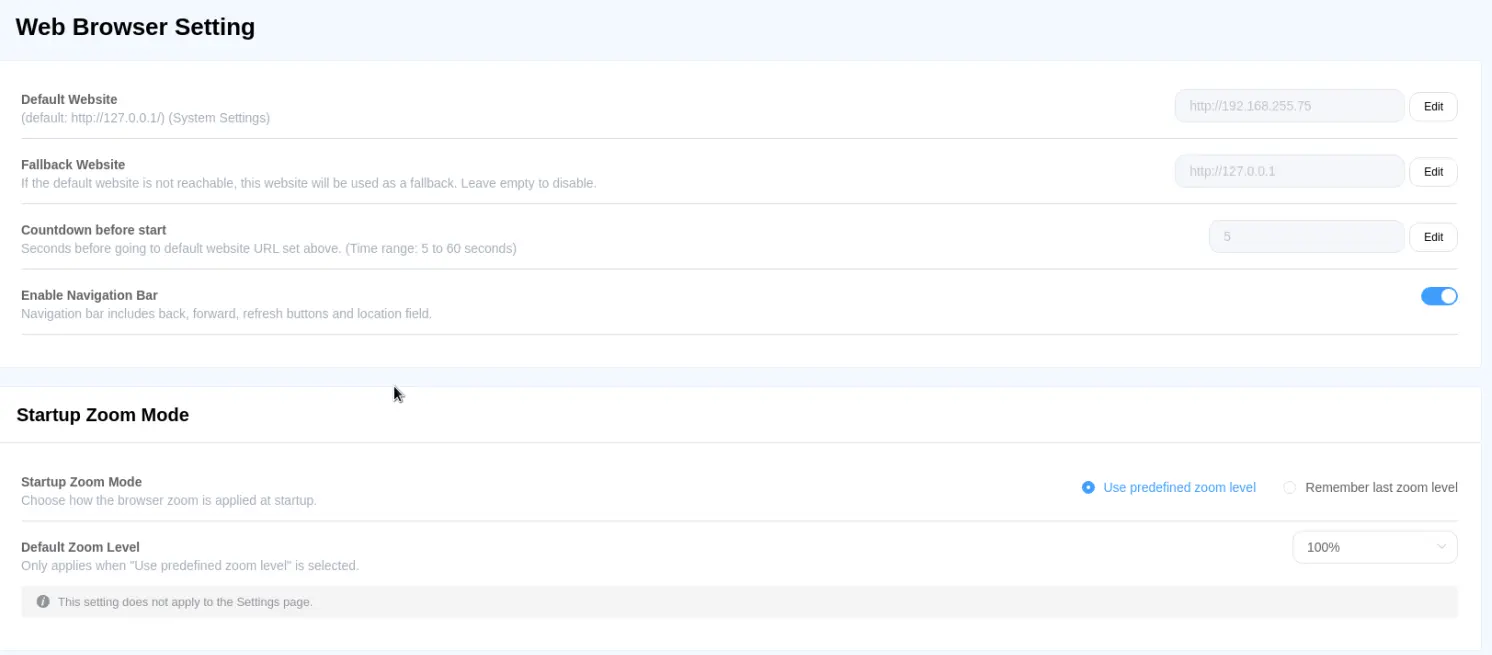The width and height of the screenshot is (1492, 655).
Task: Click the navigation bar description text
Action: pos(226,313)
